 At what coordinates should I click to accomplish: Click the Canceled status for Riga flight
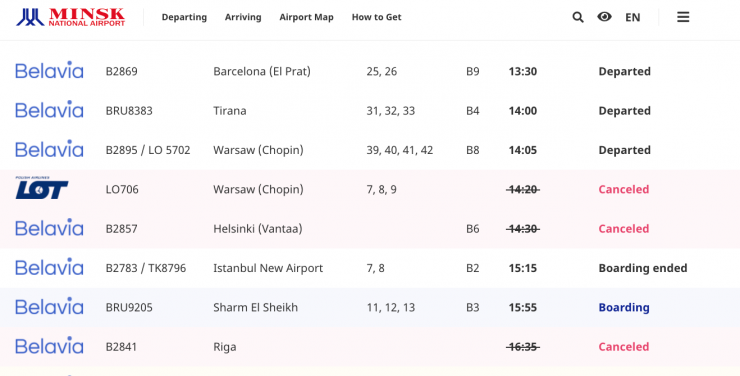coord(624,347)
